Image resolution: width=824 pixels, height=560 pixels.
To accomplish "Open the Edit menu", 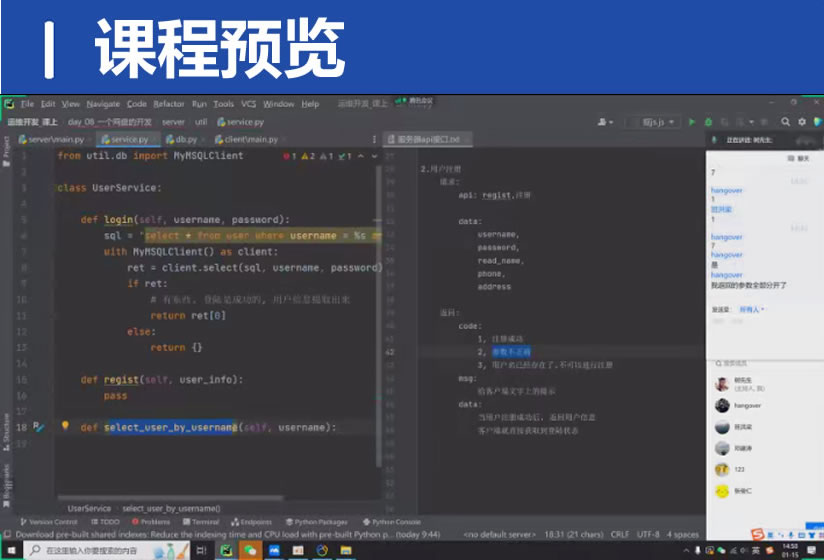I will tap(48, 104).
